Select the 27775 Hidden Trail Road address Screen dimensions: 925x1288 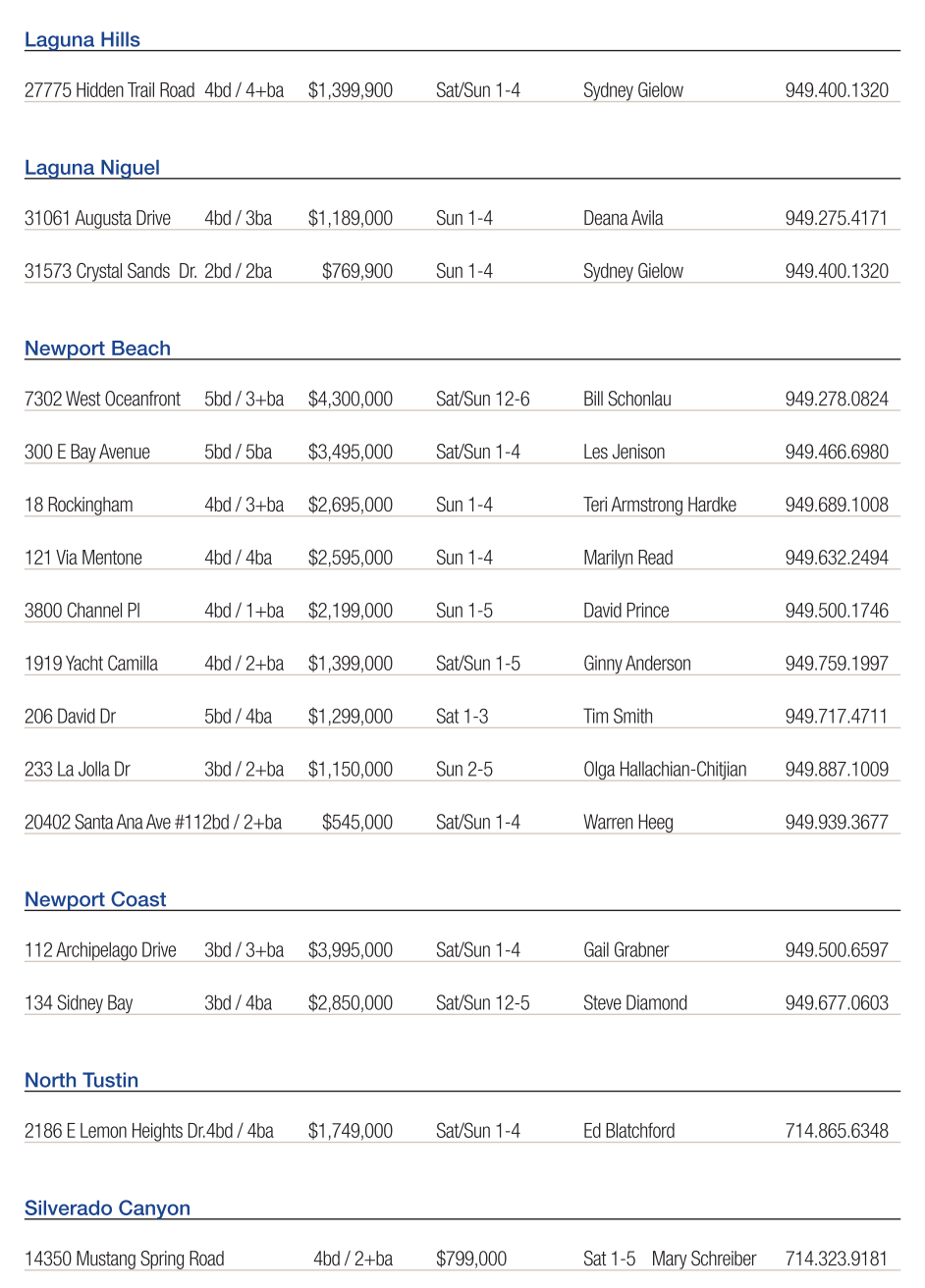click(109, 90)
